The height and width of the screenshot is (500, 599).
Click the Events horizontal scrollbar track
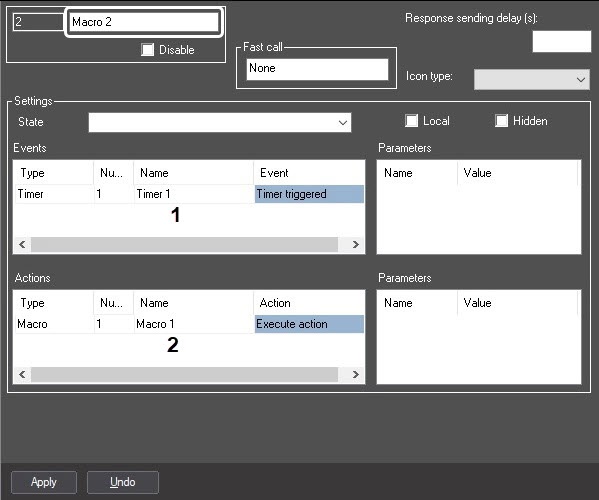[x=185, y=244]
